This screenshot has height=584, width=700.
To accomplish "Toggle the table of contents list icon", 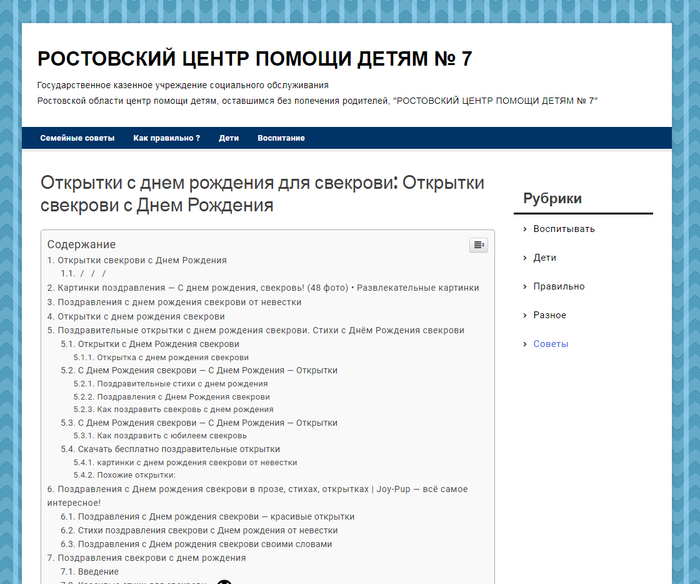I will (478, 245).
